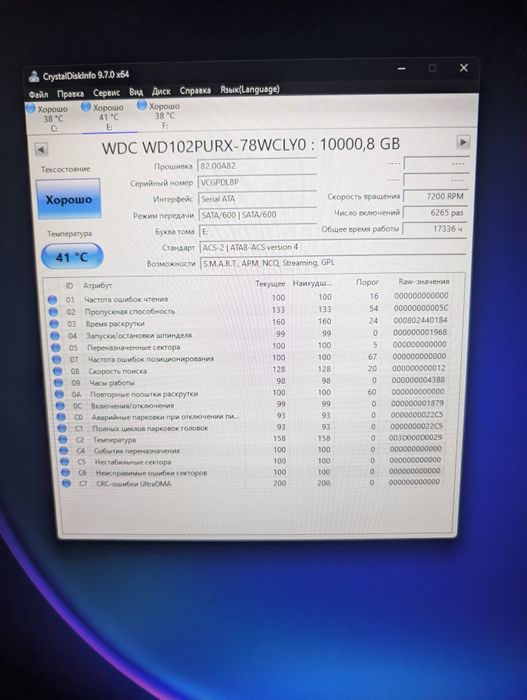Click the Raw-значения column header
Screen dimensions: 527x700
point(424,282)
